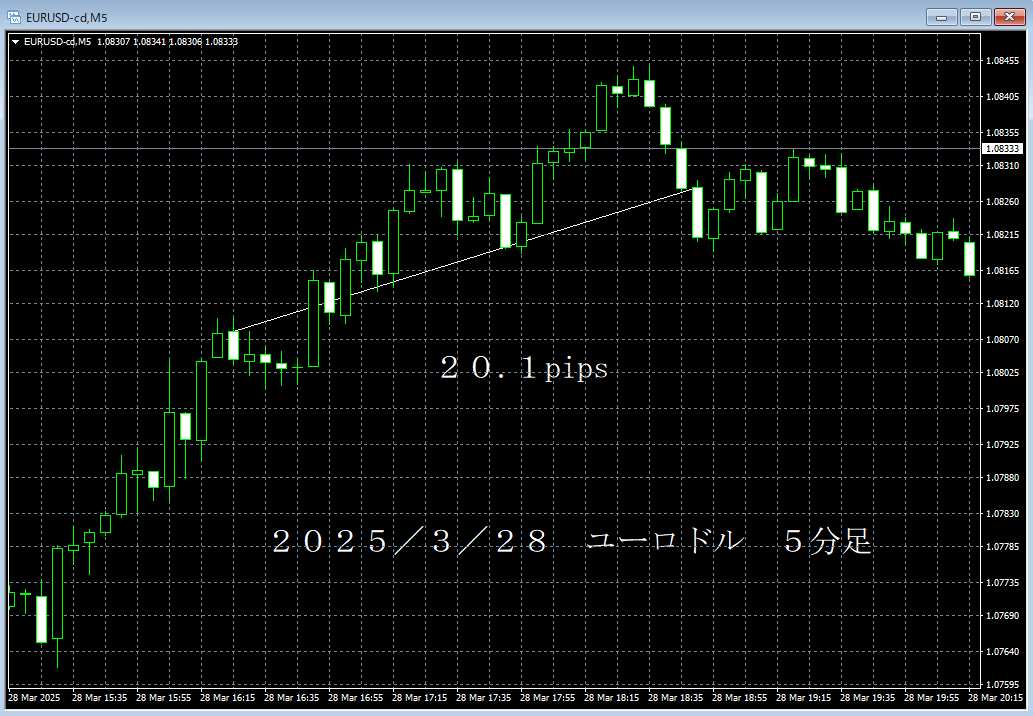
Task: Click the 1.08070 level on price scale
Action: tap(1002, 339)
